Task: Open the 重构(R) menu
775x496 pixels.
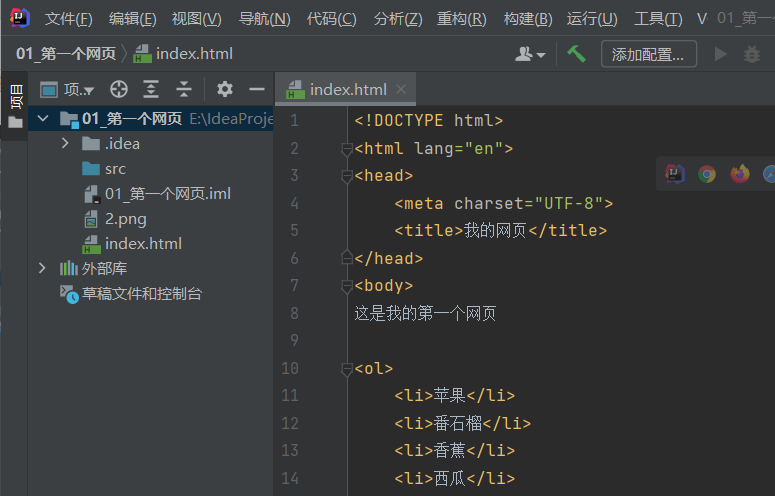Action: (461, 19)
